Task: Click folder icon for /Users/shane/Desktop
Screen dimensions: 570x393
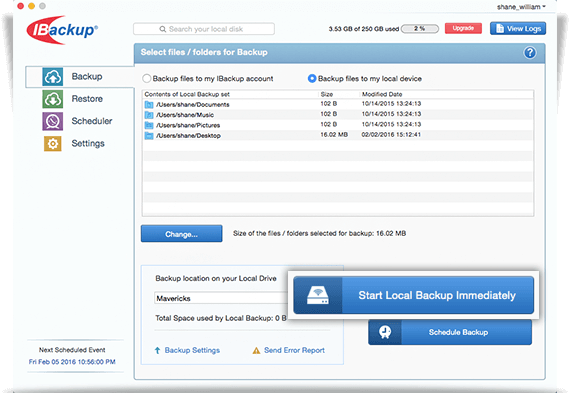Action: pos(149,136)
